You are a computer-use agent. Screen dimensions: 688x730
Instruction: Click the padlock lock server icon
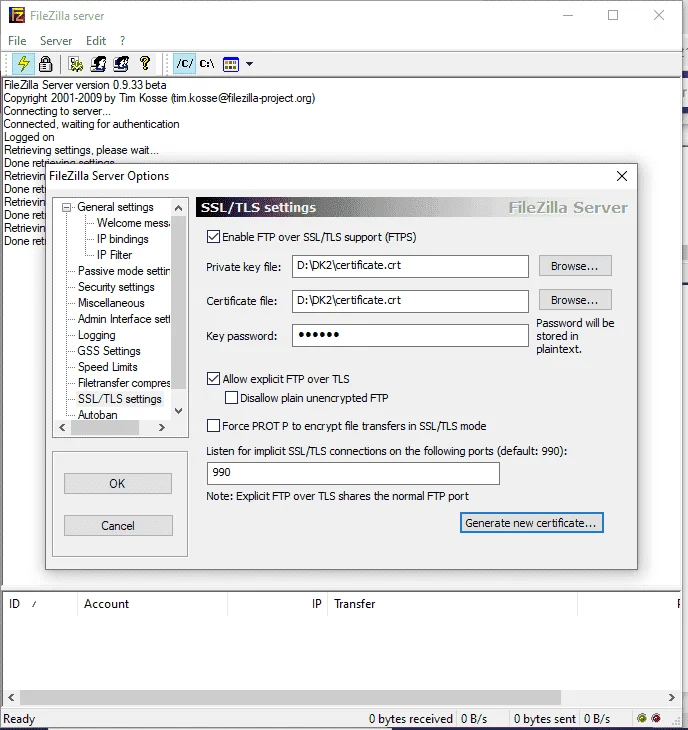tap(46, 64)
